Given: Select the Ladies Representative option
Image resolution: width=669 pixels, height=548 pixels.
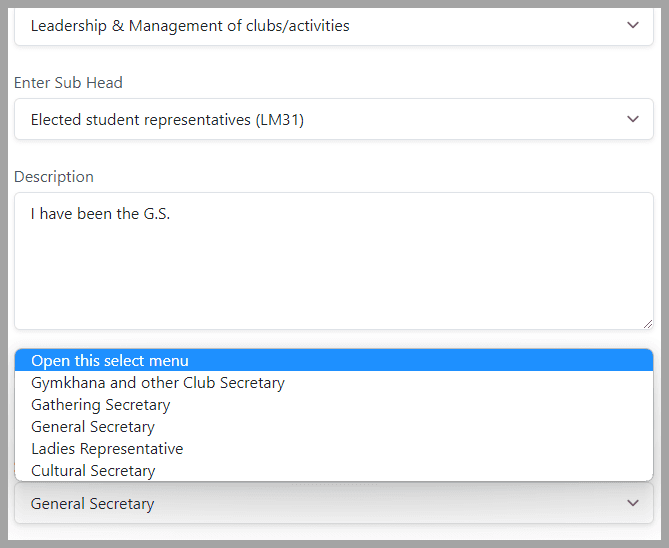Looking at the screenshot, I should click(334, 449).
